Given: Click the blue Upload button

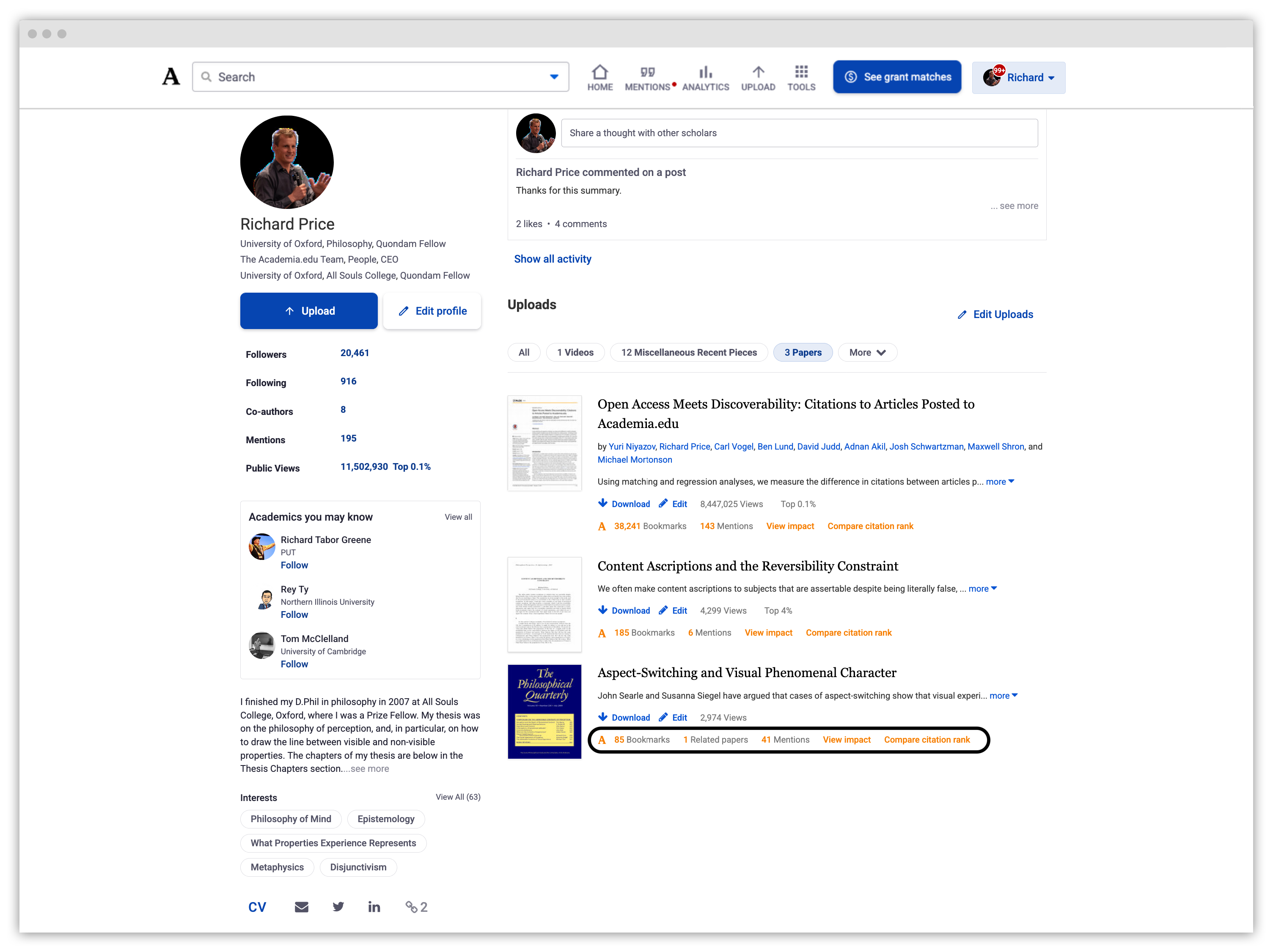Looking at the screenshot, I should 308,310.
